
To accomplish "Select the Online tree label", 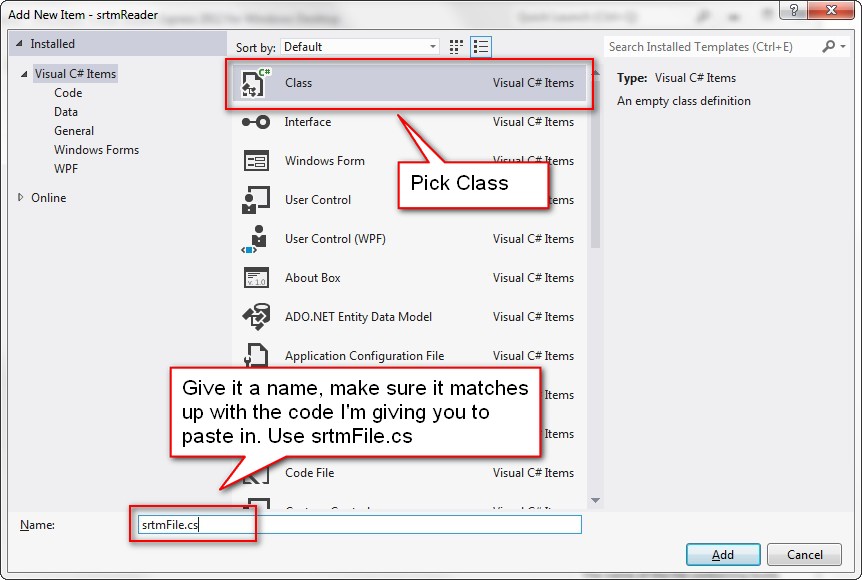I will (48, 197).
